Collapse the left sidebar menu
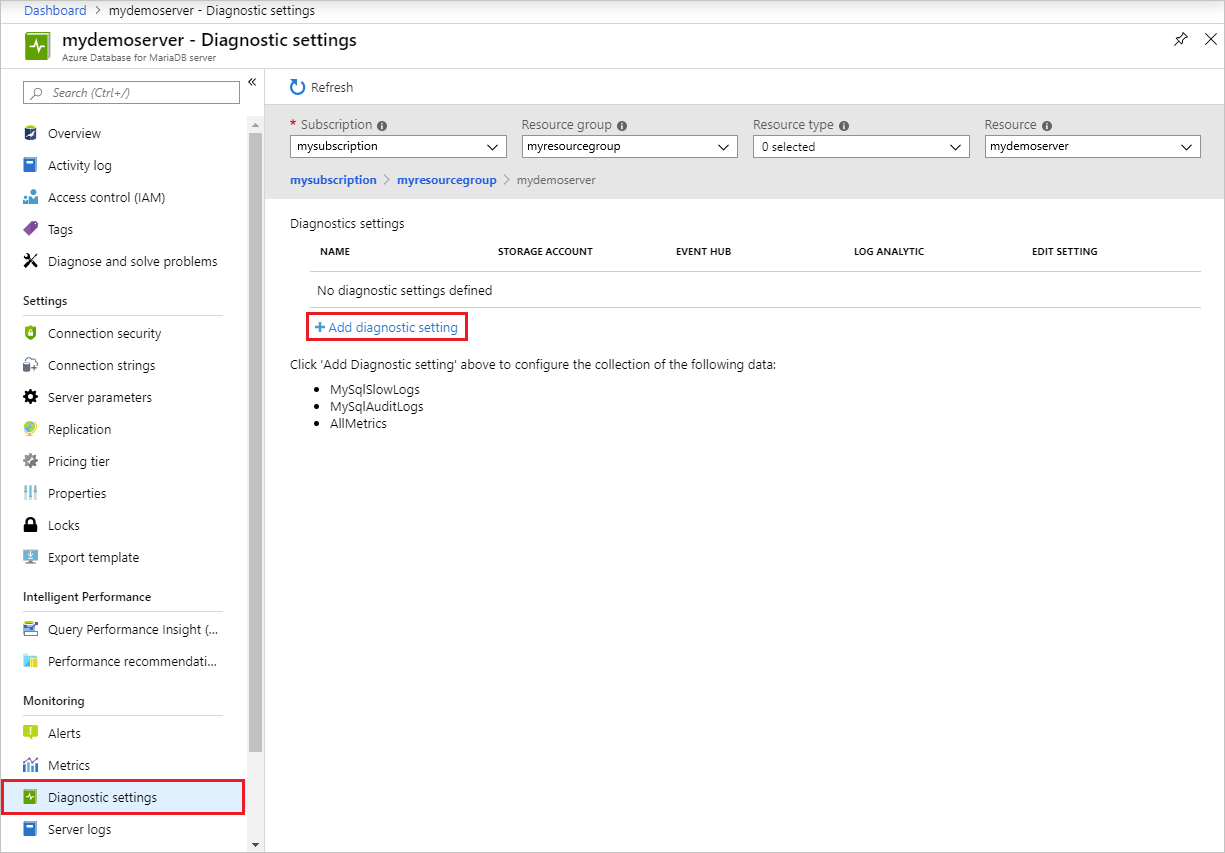The height and width of the screenshot is (853, 1225). [x=251, y=82]
